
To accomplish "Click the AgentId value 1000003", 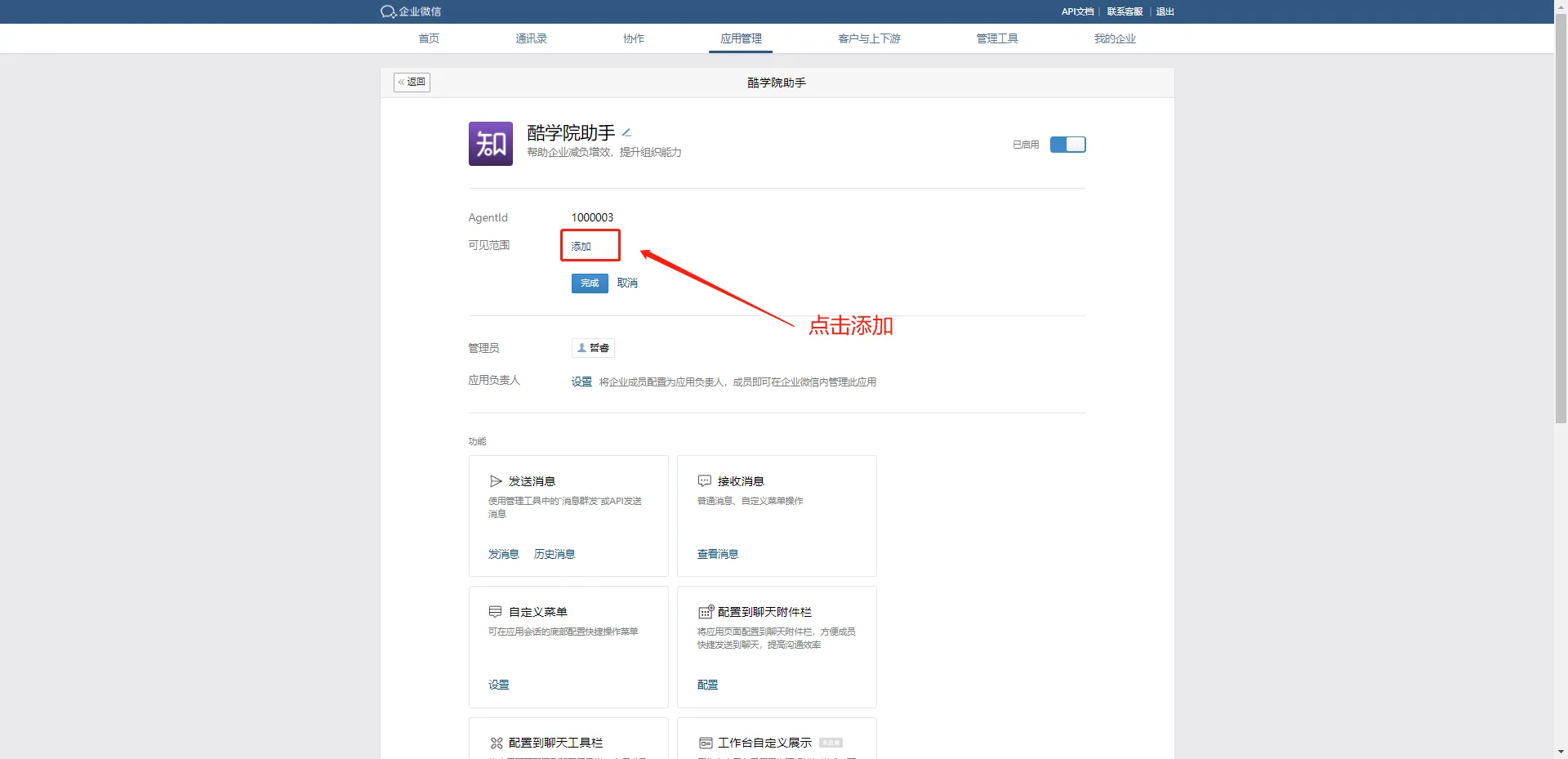I will [x=592, y=217].
